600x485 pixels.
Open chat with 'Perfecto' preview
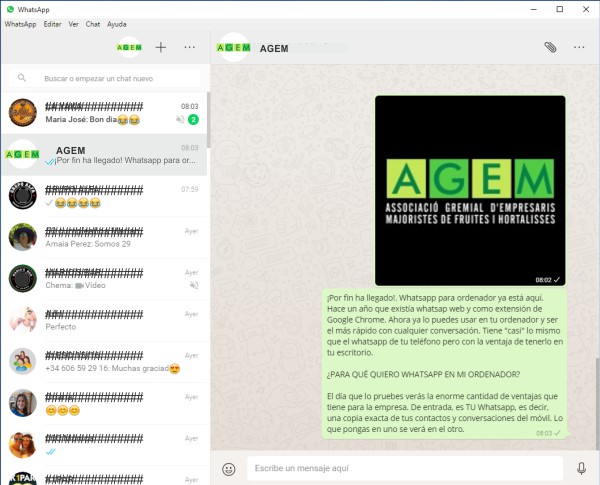tap(104, 320)
